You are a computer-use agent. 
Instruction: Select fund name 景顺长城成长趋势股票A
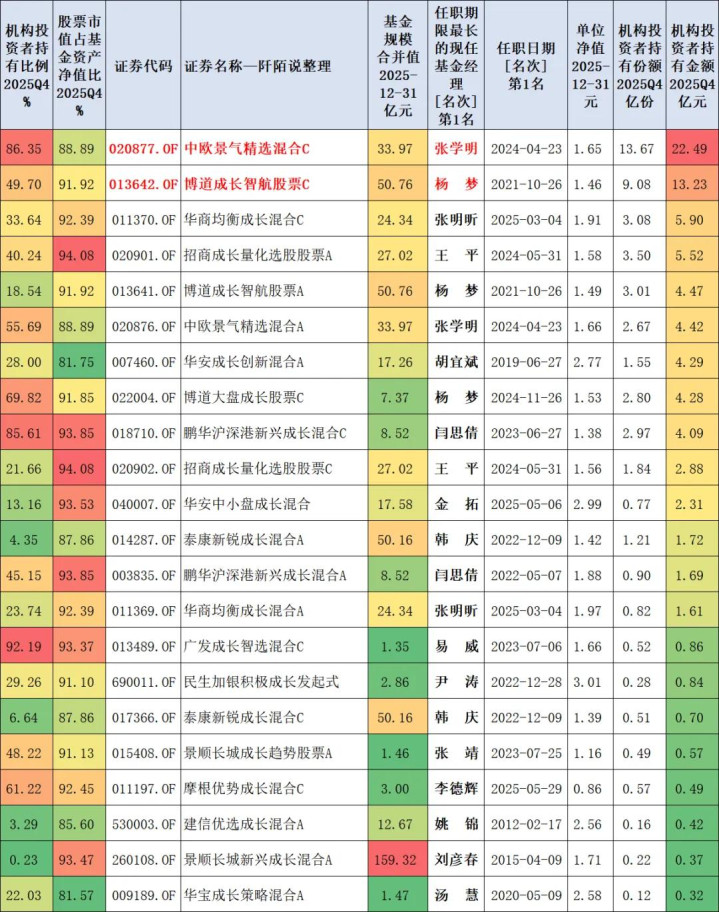coord(258,753)
